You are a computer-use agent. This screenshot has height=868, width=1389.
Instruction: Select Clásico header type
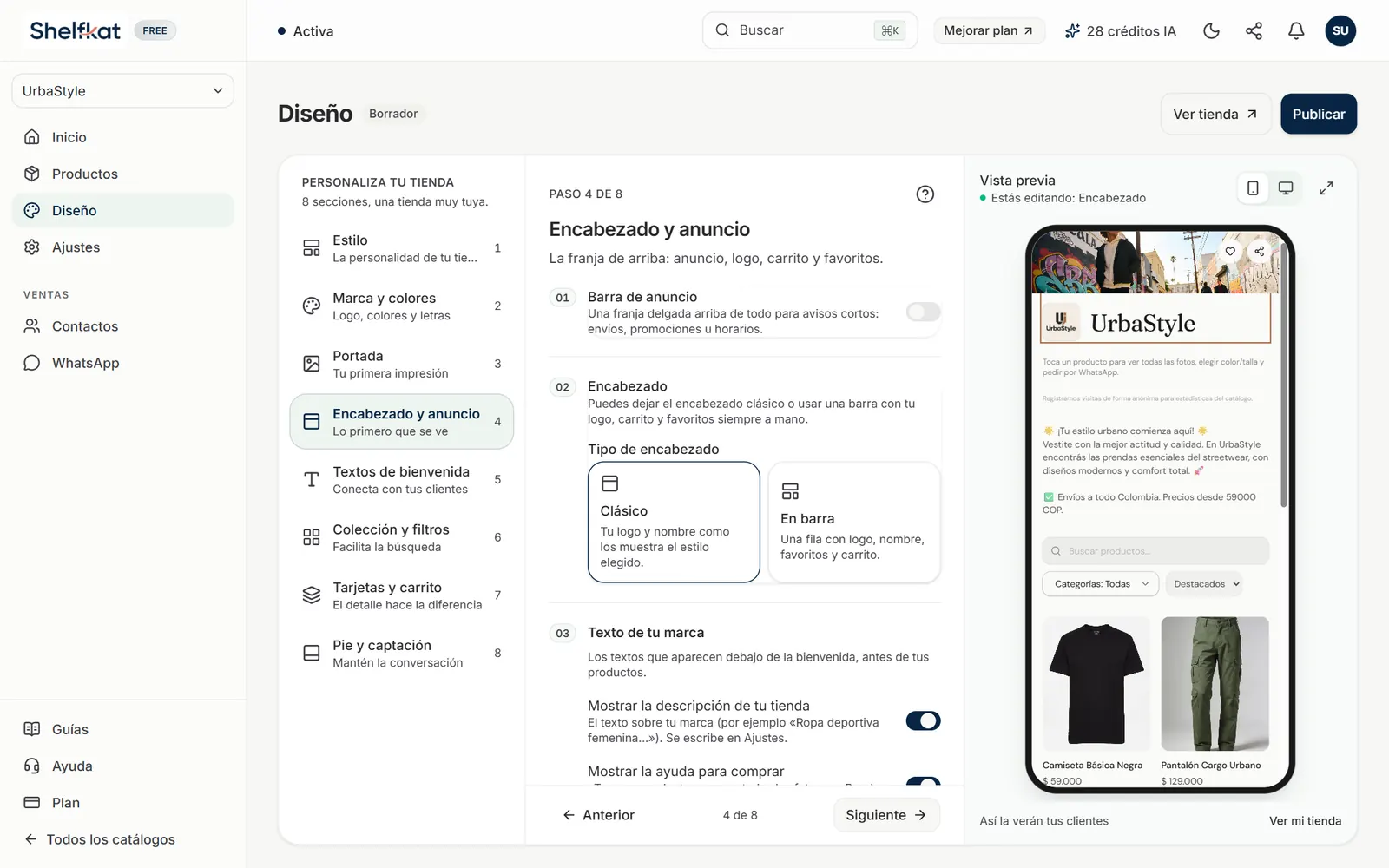pyautogui.click(x=674, y=522)
